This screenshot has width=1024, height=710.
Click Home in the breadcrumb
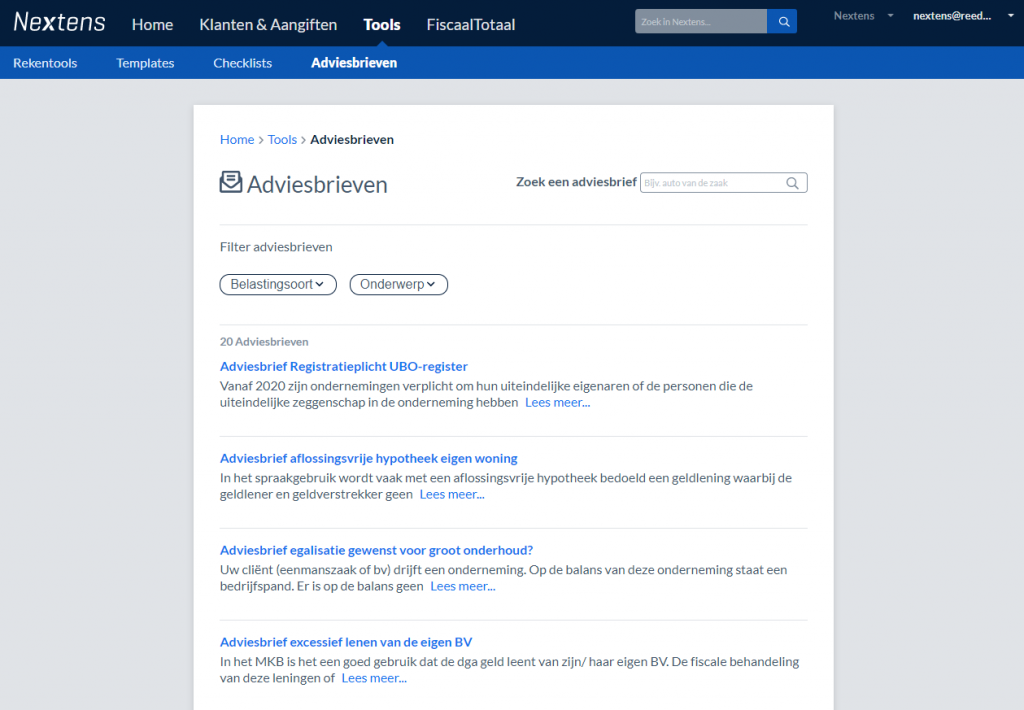pyautogui.click(x=236, y=139)
